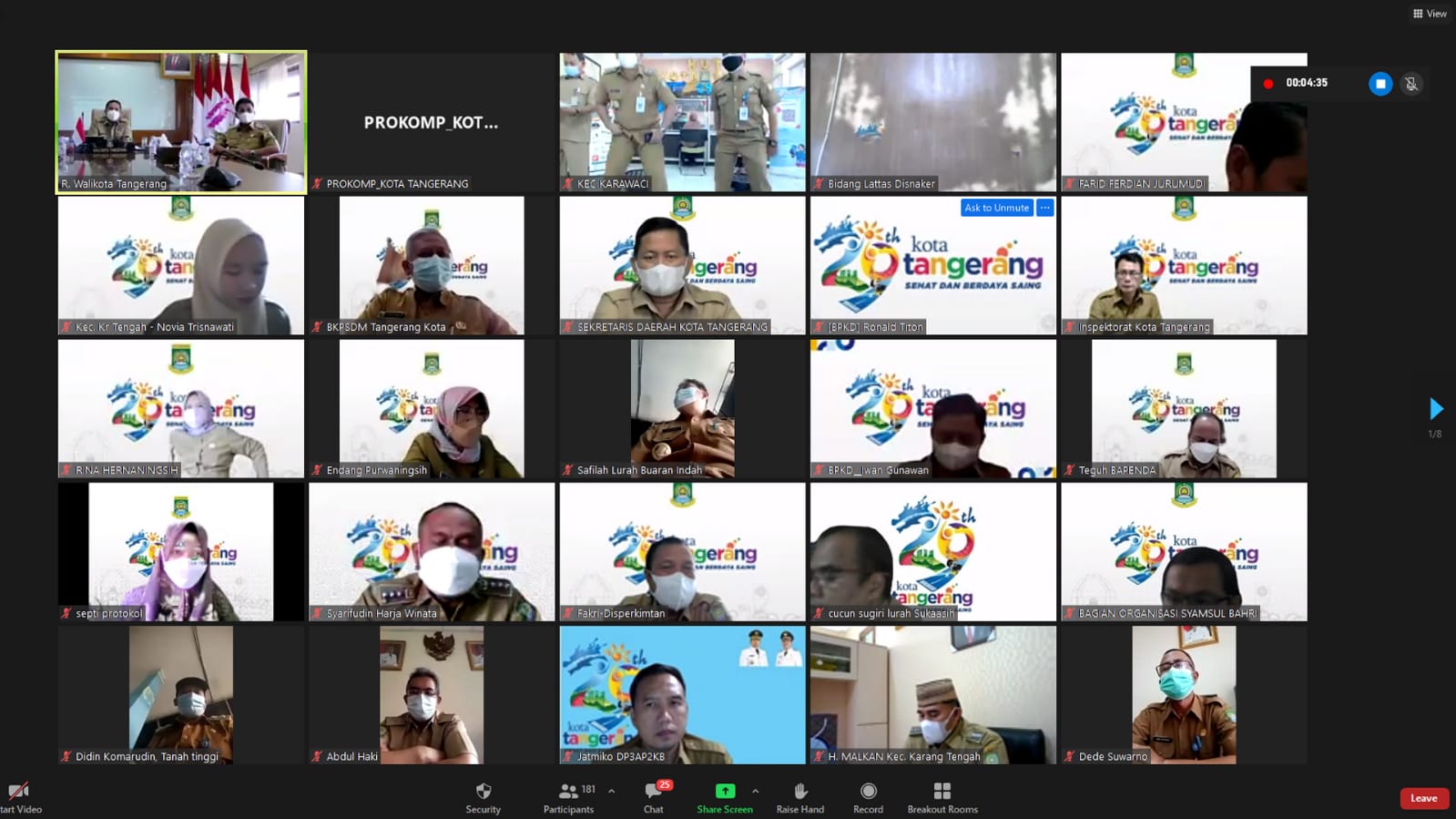The width and height of the screenshot is (1456, 819).
Task: Select the KEC KARAWACI video tile
Action: pos(682,121)
